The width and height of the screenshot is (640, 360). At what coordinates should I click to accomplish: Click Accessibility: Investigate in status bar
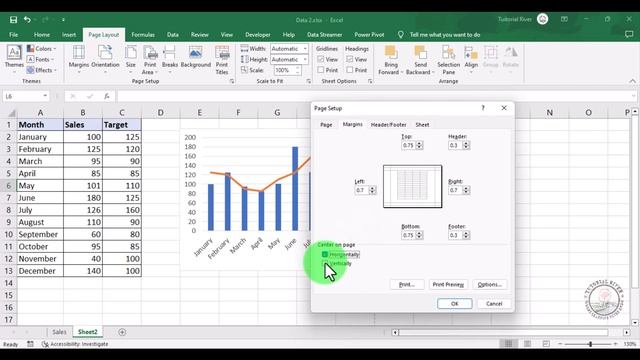75,344
